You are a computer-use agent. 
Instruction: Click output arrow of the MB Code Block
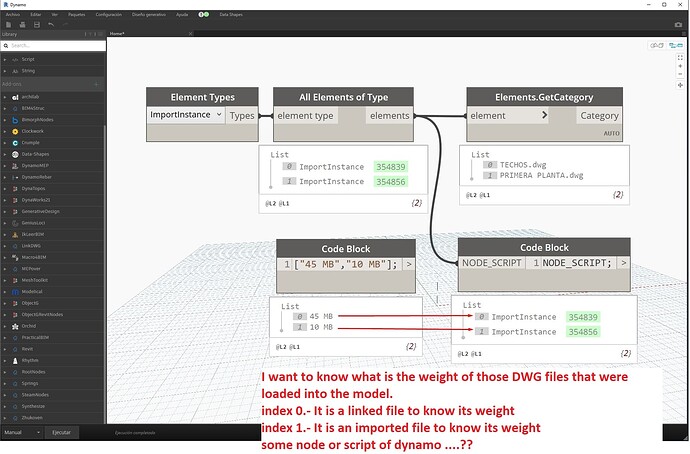(409, 264)
